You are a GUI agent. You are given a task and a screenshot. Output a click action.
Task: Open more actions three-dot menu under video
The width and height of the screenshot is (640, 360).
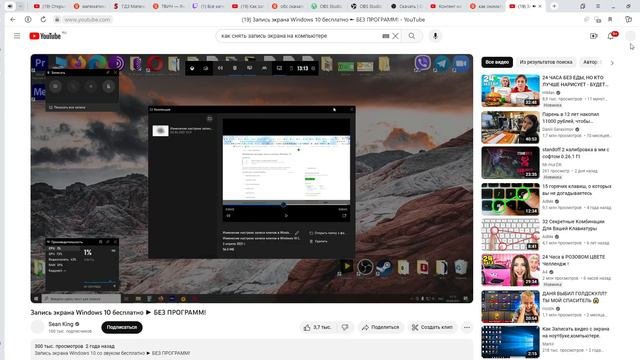[x=467, y=327]
